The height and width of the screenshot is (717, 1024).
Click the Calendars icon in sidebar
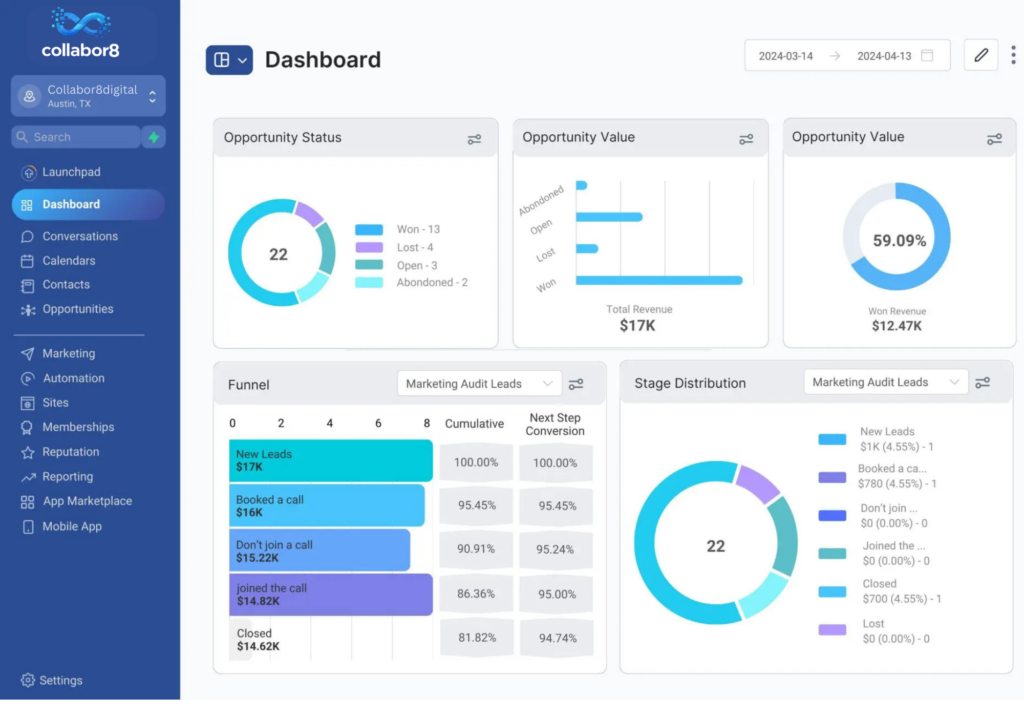27,261
